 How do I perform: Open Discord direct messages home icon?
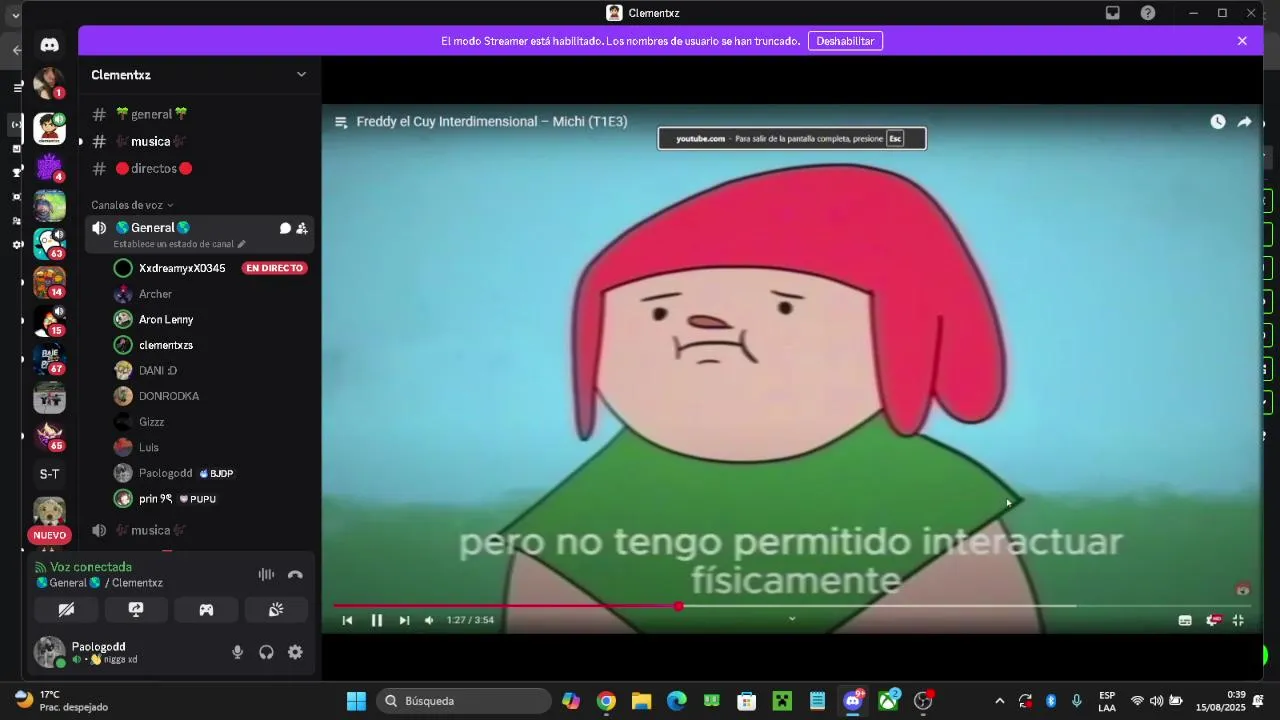point(49,45)
